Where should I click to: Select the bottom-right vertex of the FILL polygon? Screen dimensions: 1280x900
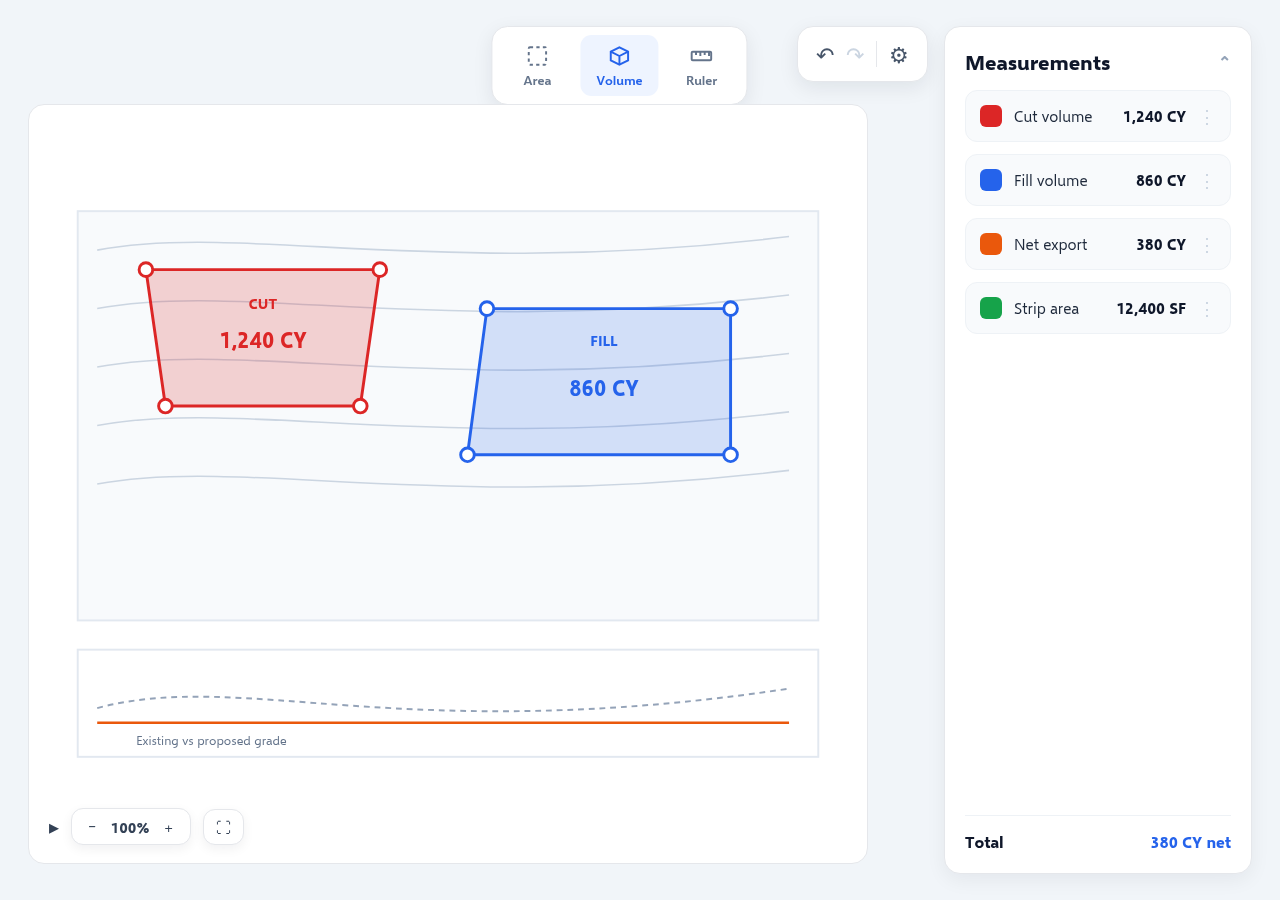point(730,455)
